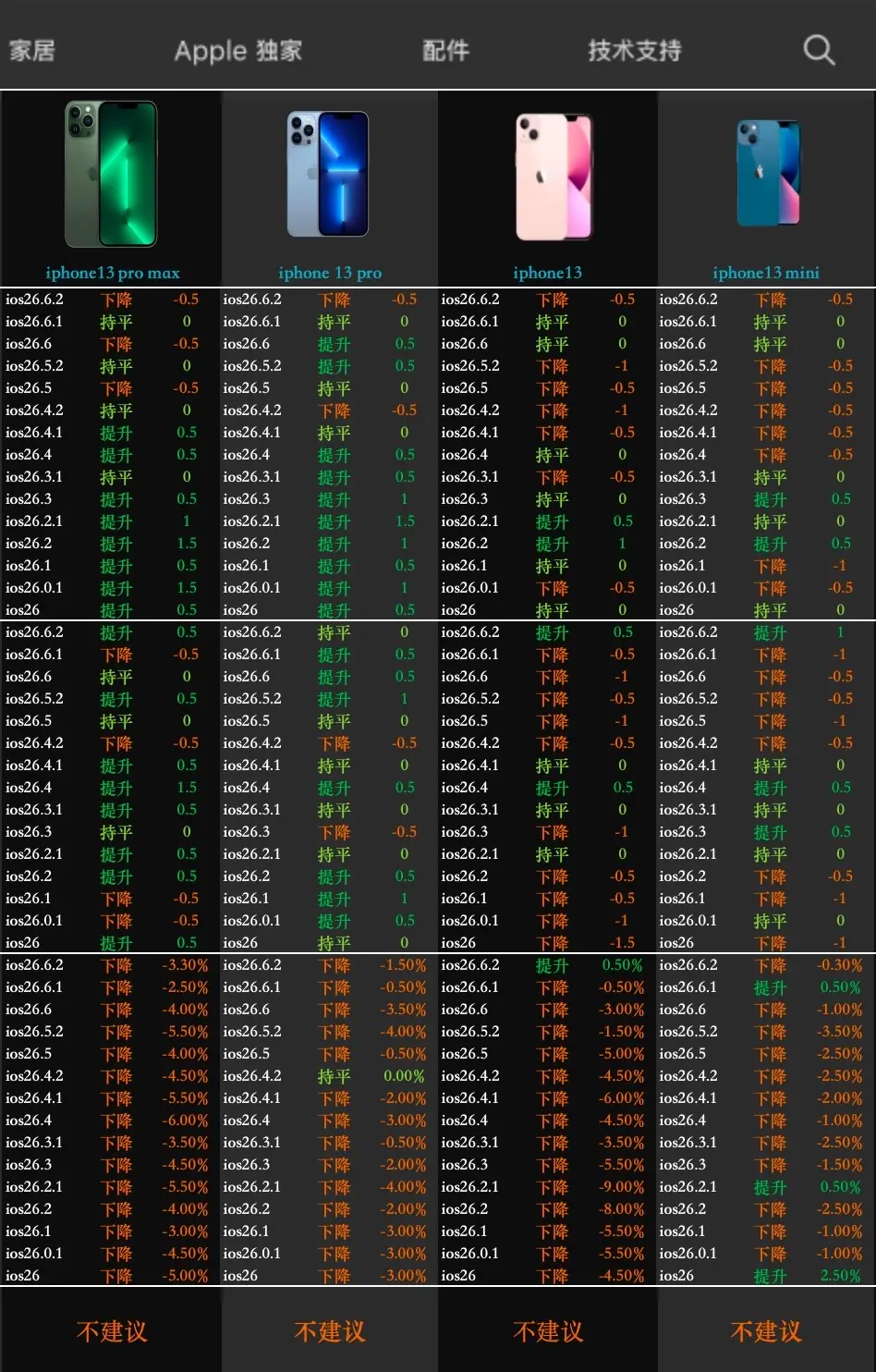
Task: Select the 家居 menu item
Action: point(32,50)
